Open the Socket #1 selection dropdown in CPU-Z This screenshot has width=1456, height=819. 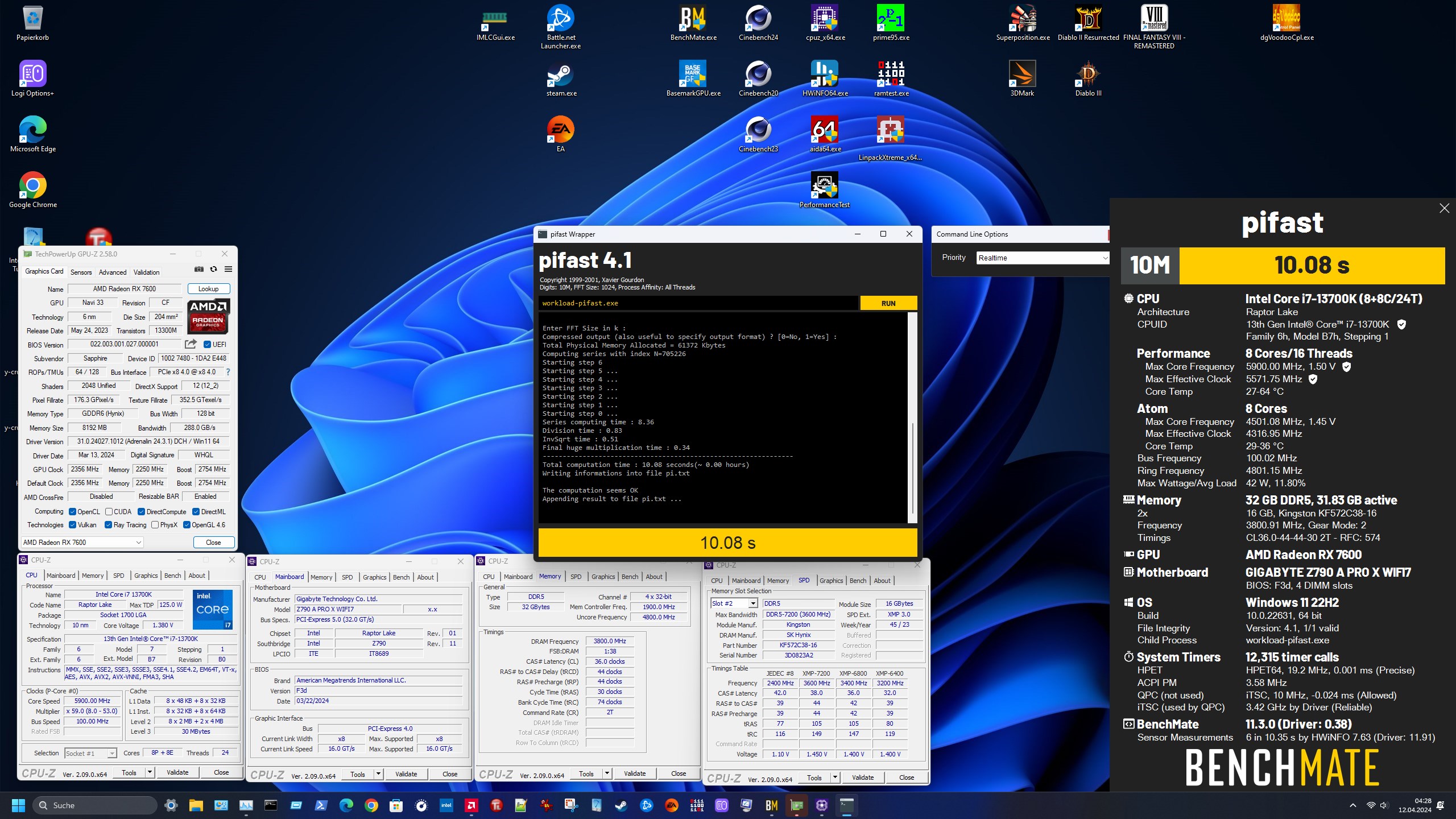(x=90, y=753)
